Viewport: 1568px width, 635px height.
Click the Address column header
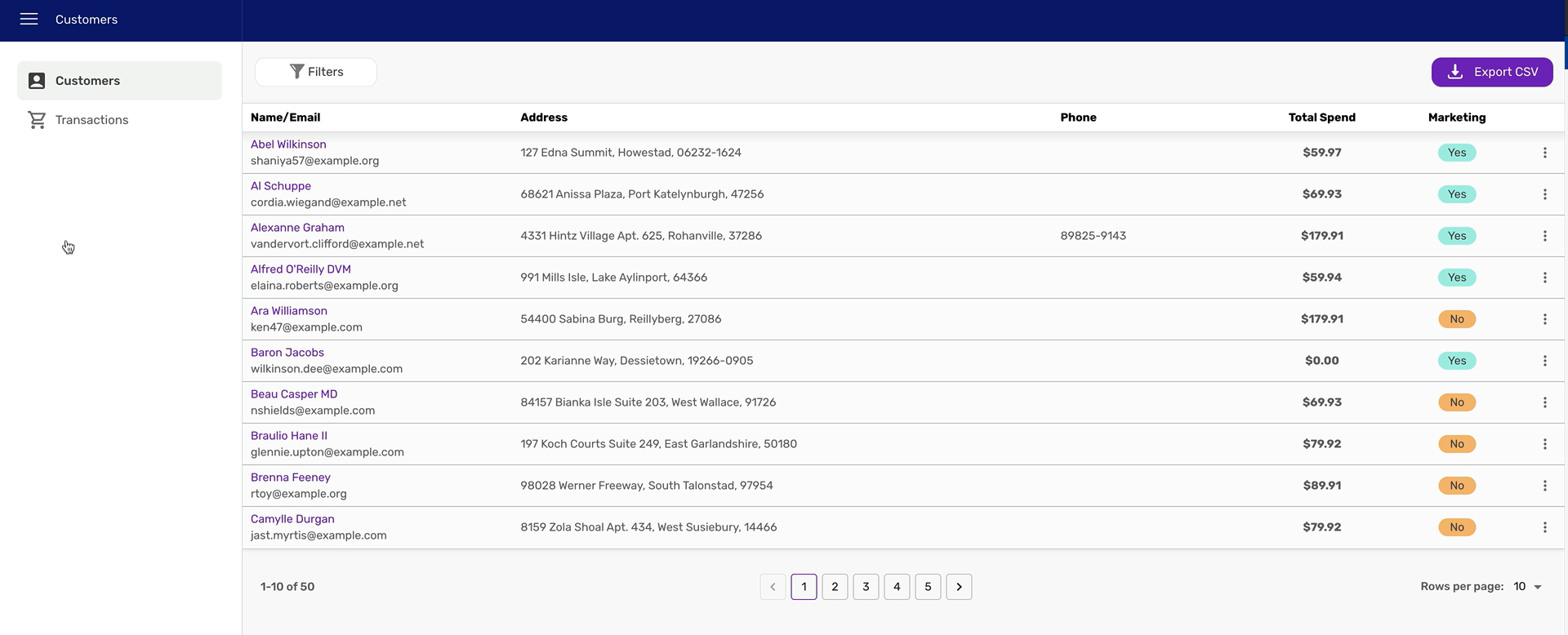point(544,118)
